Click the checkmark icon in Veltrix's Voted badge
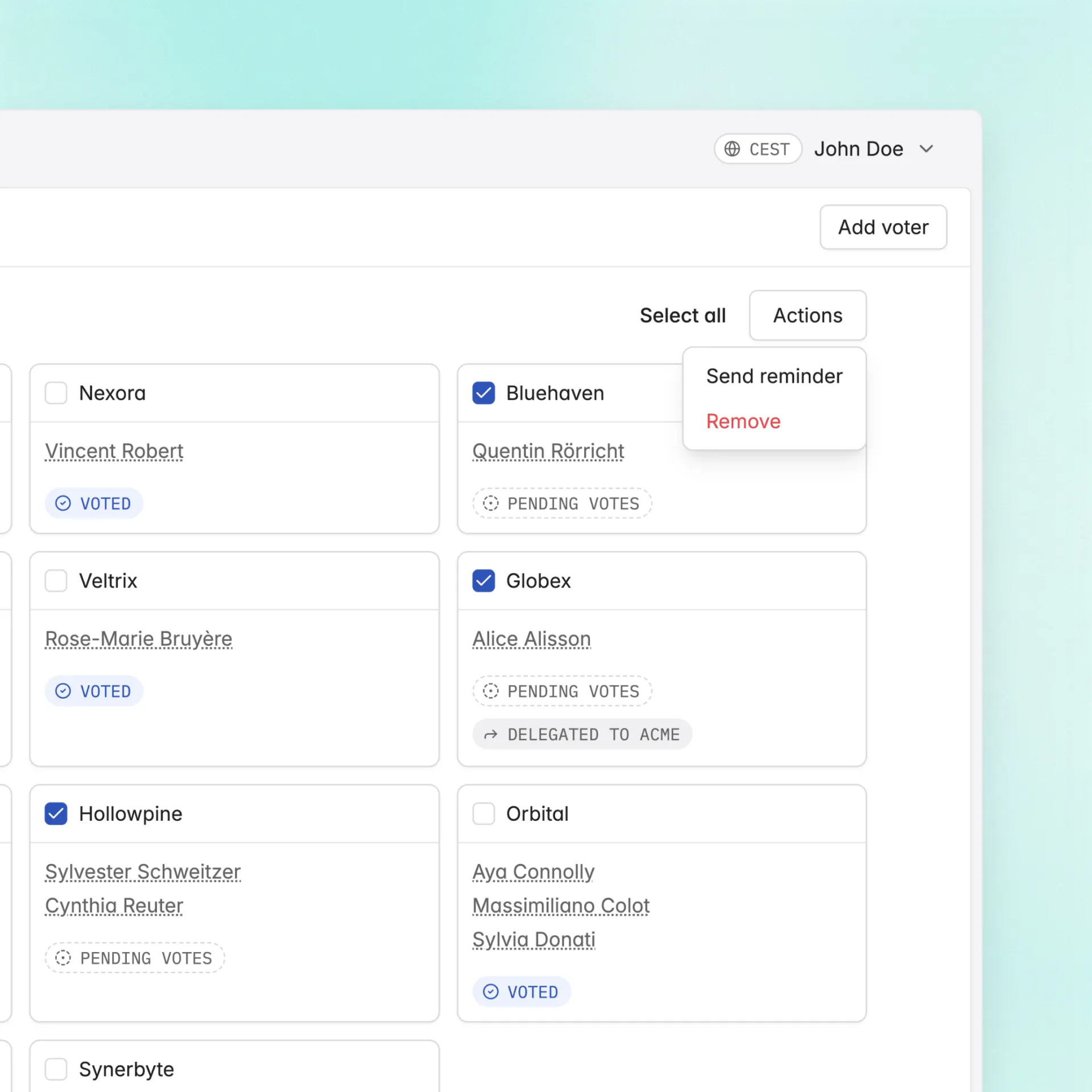Viewport: 1092px width, 1092px height. coord(63,691)
